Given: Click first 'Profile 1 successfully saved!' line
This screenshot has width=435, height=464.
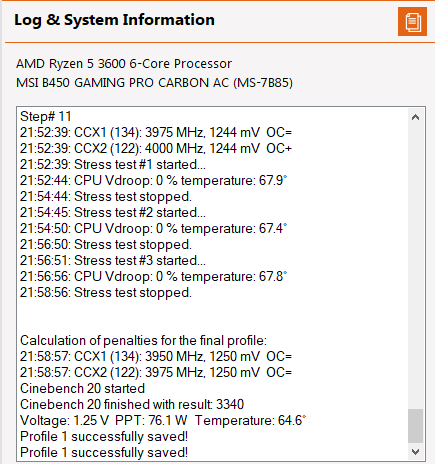Looking at the screenshot, I should click(104, 436).
